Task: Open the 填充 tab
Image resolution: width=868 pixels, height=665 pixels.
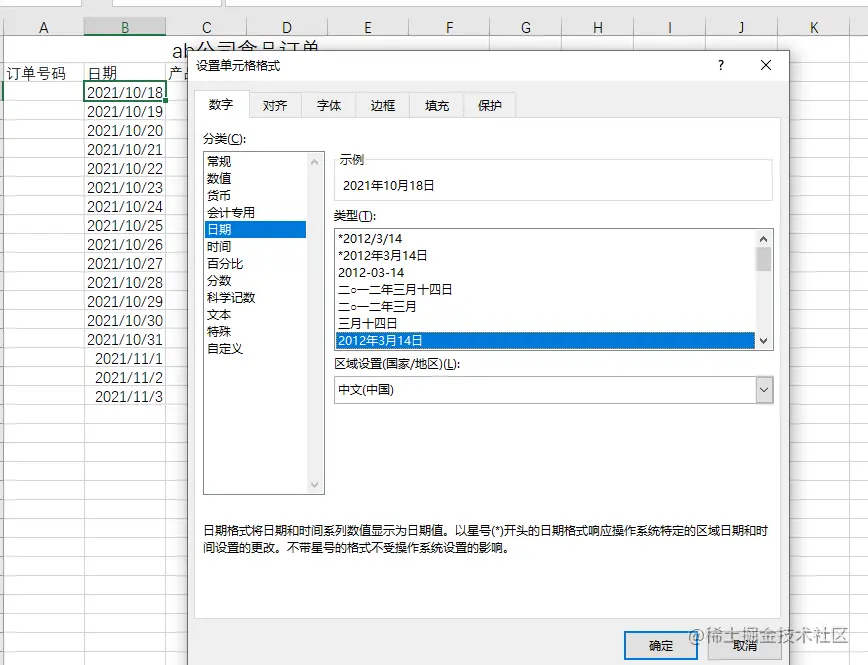Action: click(437, 105)
